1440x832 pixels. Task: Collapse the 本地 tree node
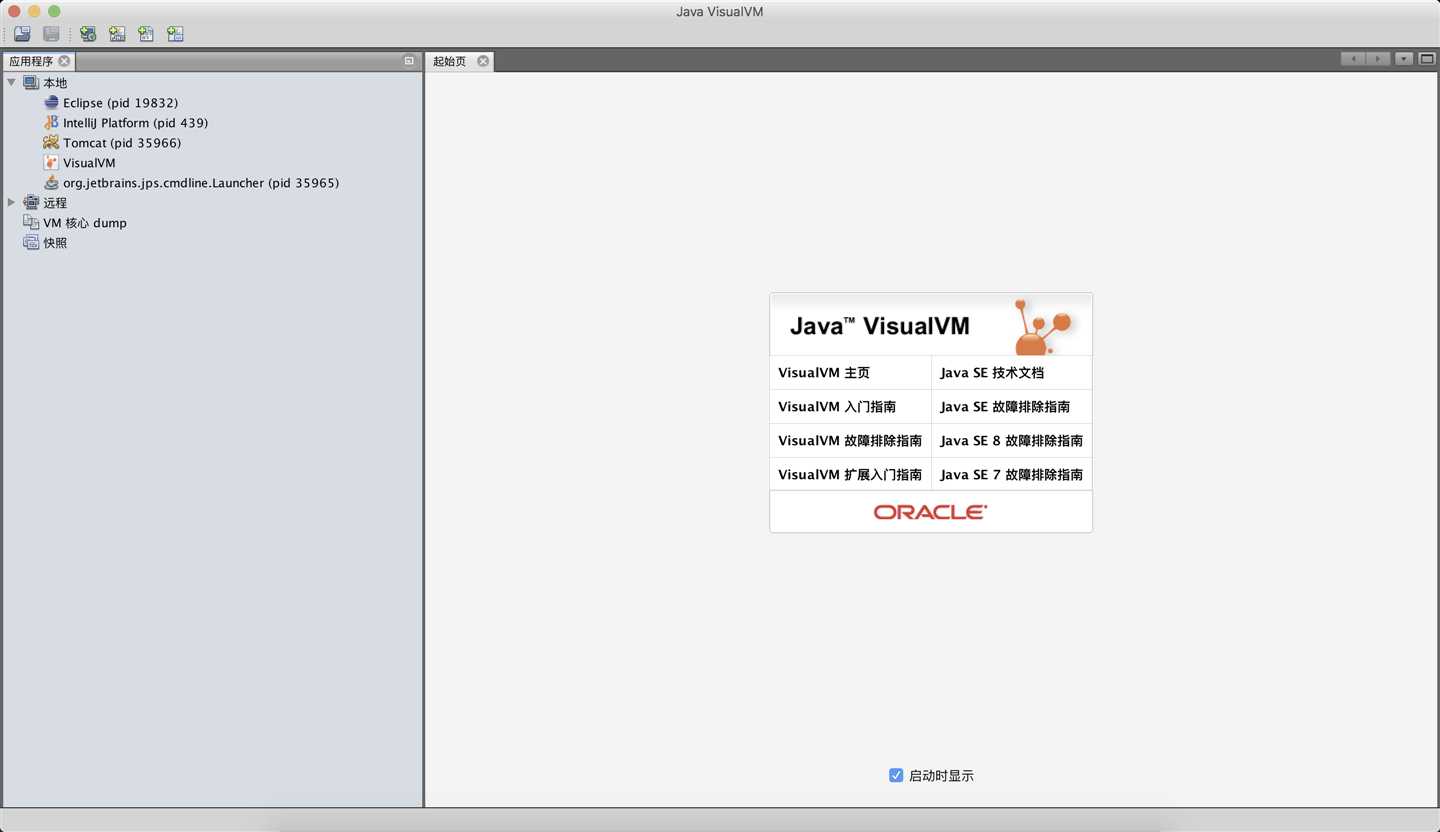(11, 82)
